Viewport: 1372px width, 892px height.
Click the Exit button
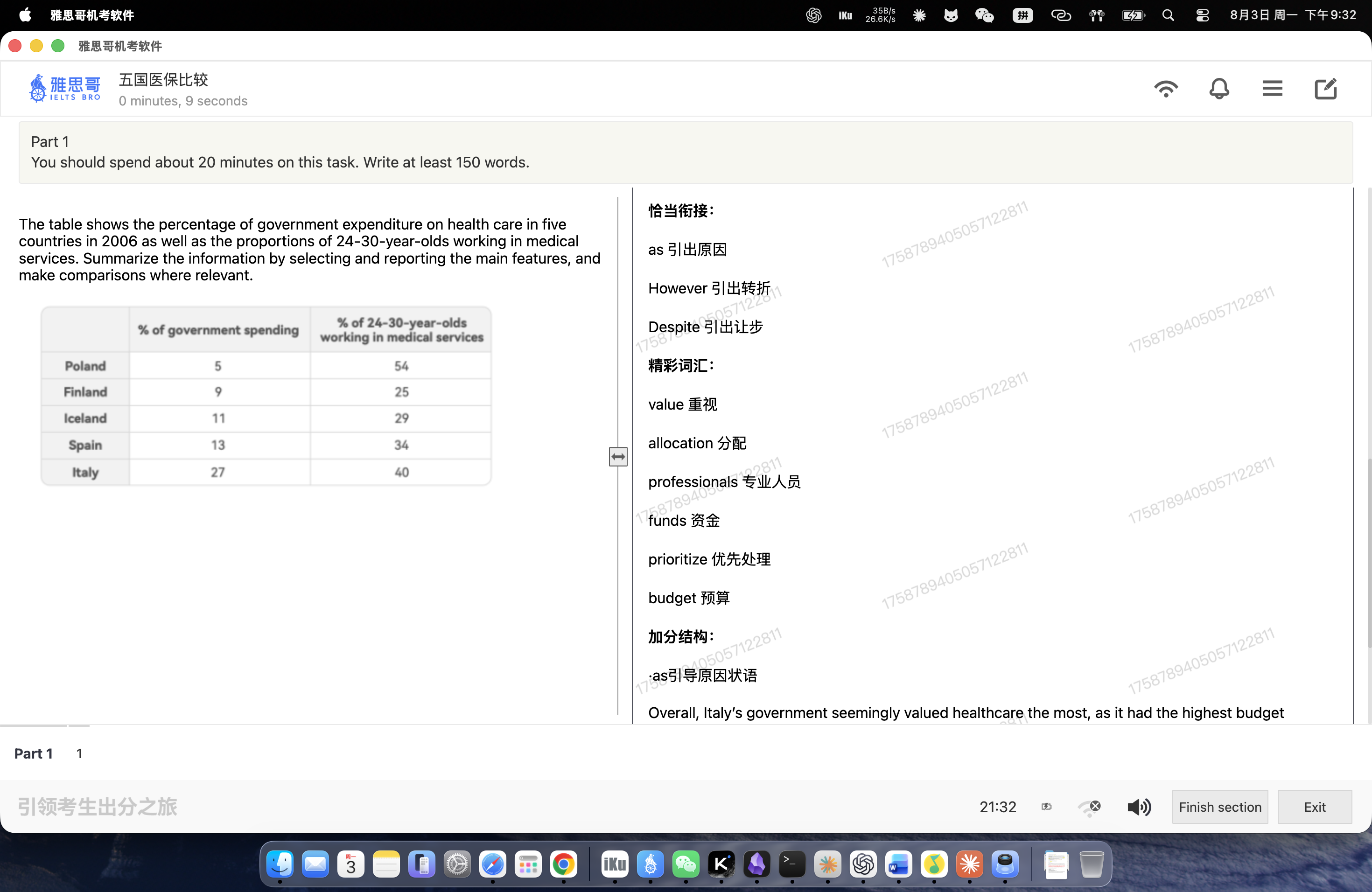point(1314,807)
